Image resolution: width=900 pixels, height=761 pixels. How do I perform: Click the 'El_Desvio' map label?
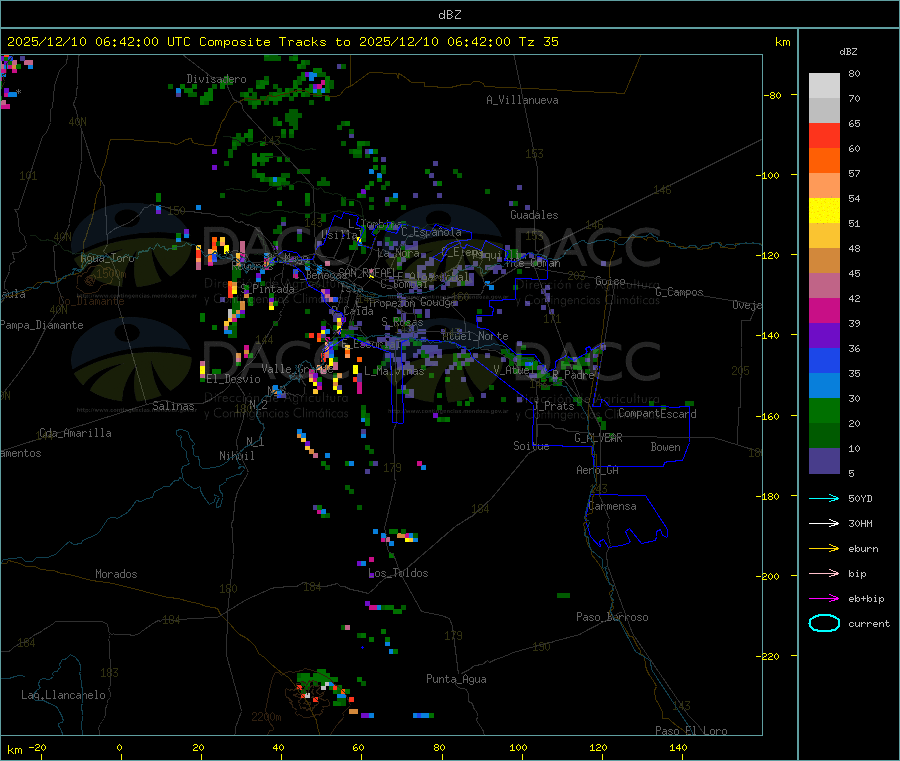tap(233, 379)
